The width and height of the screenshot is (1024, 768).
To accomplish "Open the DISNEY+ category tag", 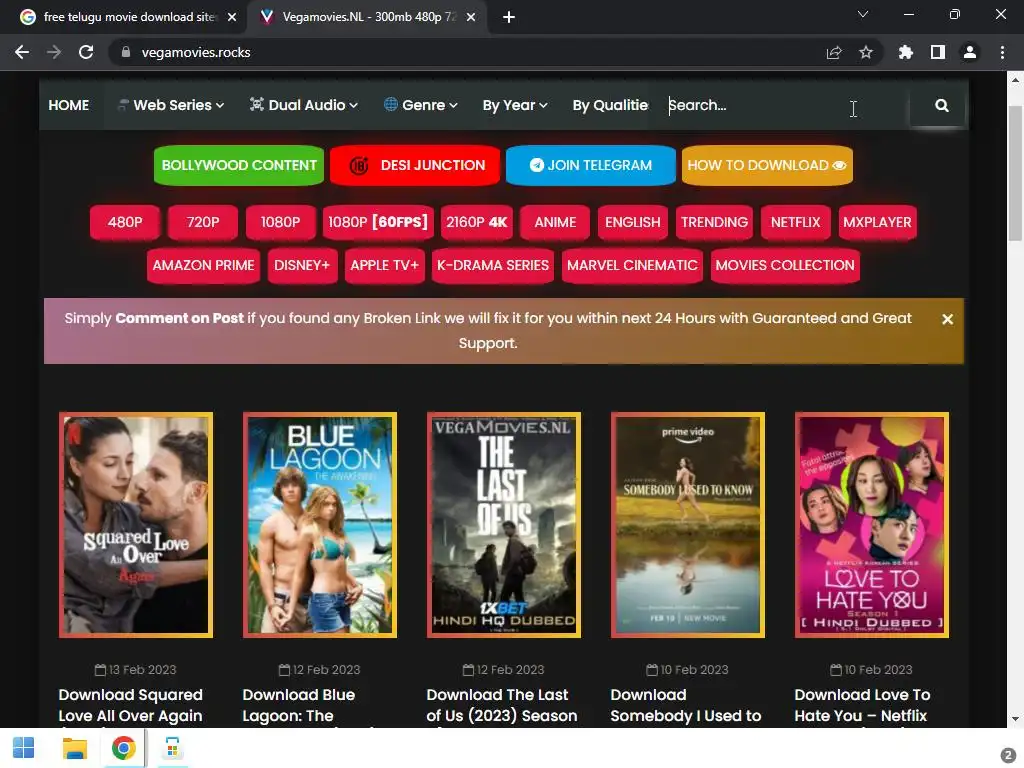I will 302,265.
